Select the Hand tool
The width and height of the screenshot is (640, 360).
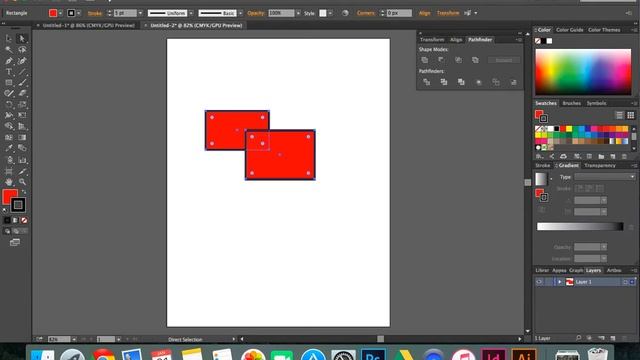click(x=9, y=182)
